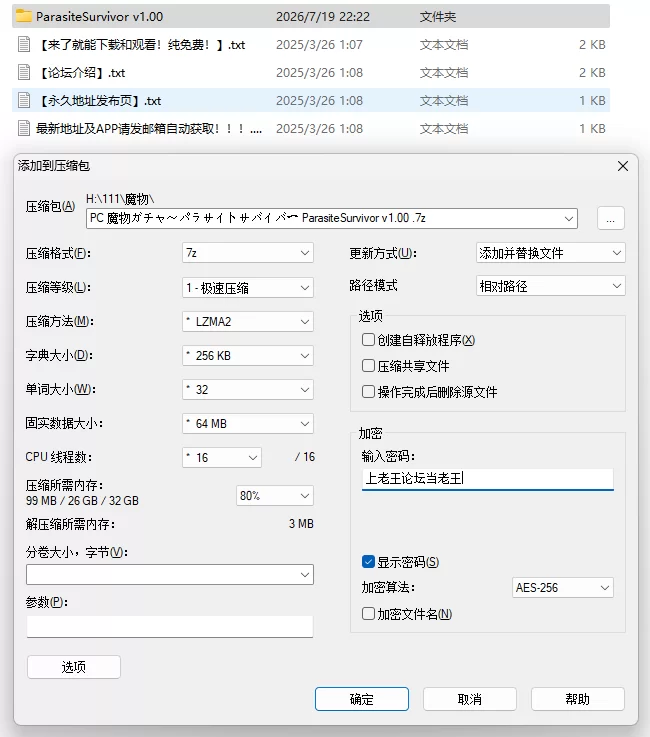Enable 创建自释放程序 checkbox
Screen dimensions: 650x737
[368, 339]
